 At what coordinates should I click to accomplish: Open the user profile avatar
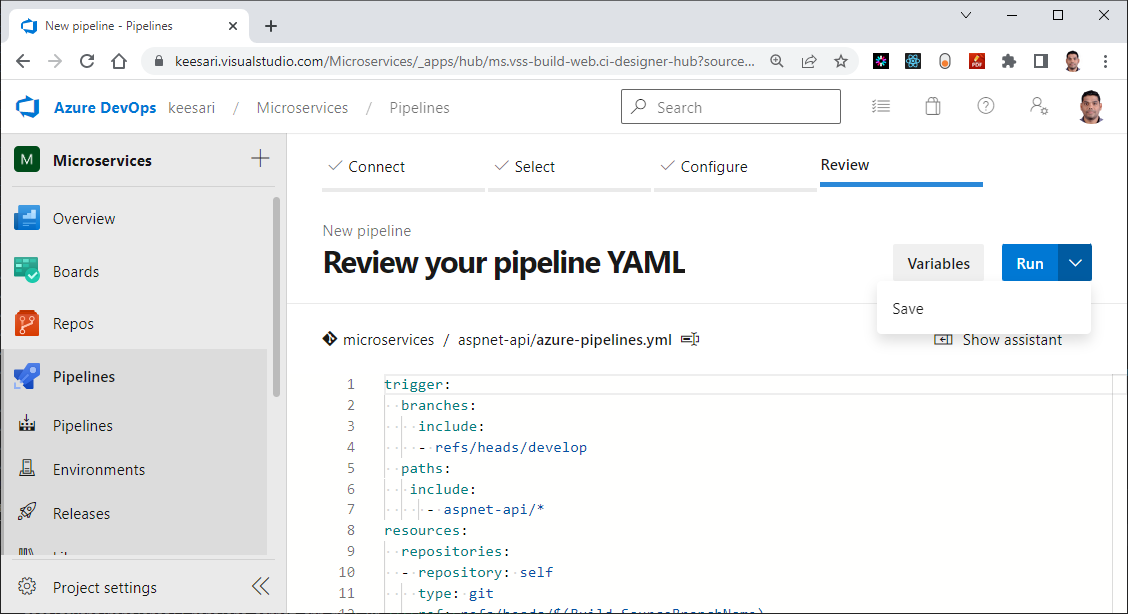[x=1091, y=107]
